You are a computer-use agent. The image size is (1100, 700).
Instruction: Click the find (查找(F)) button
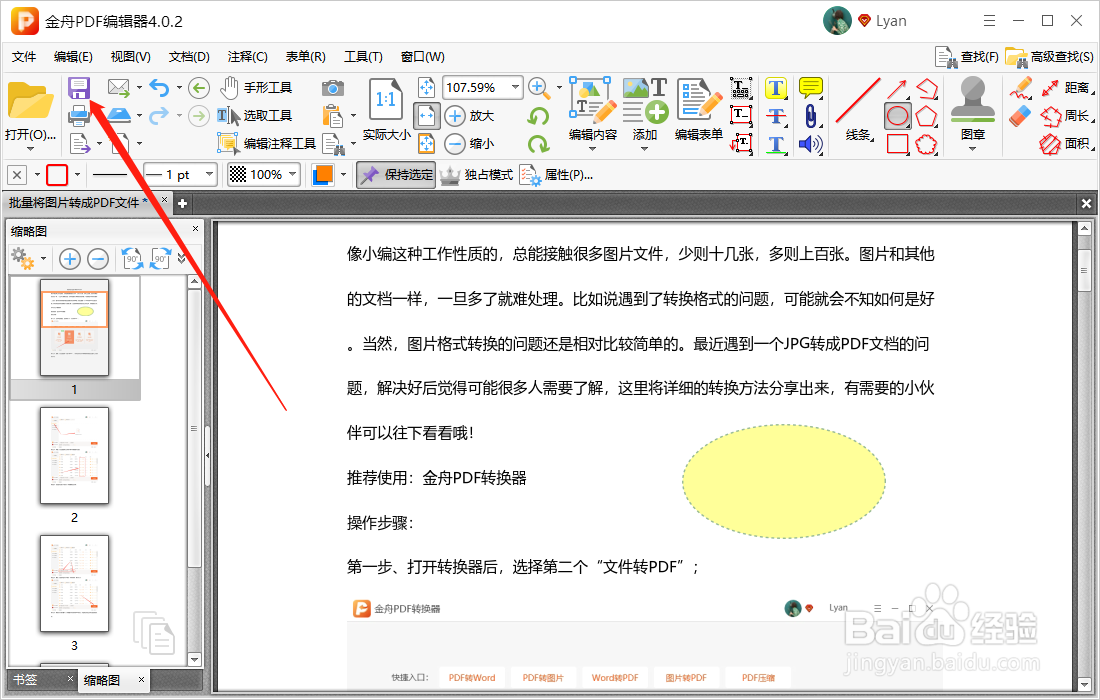click(967, 57)
